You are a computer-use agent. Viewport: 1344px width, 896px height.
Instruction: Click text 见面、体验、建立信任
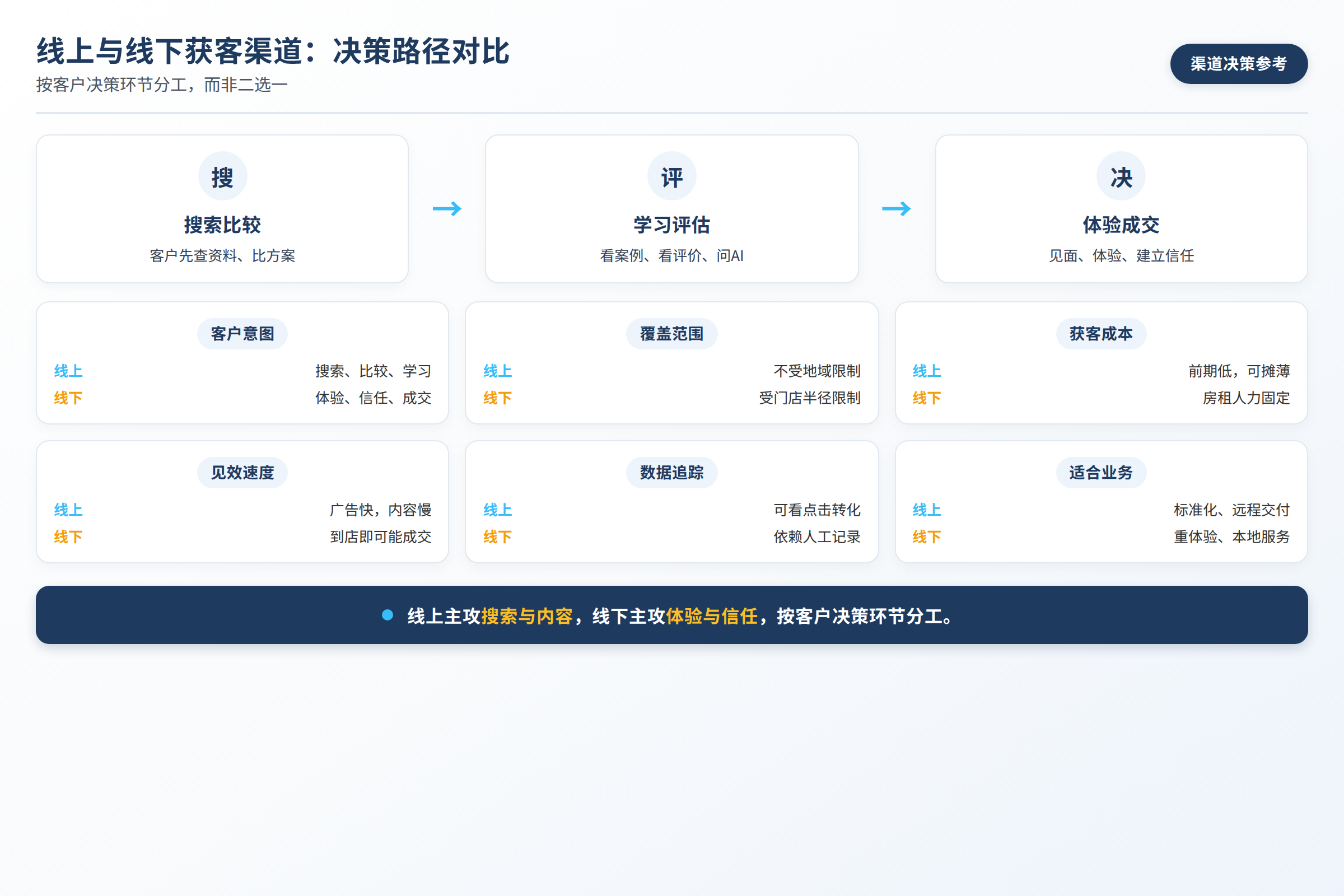tap(1121, 255)
